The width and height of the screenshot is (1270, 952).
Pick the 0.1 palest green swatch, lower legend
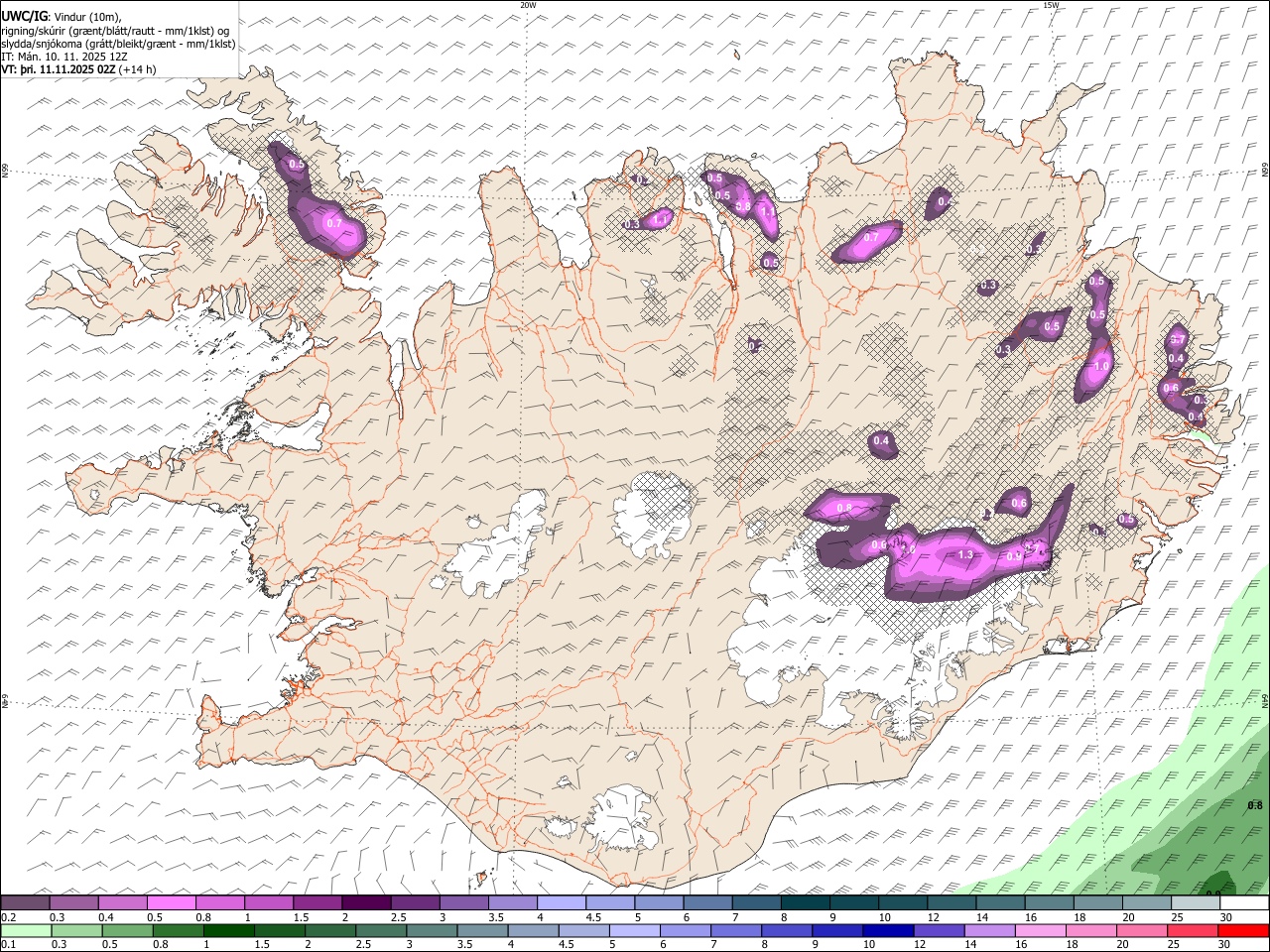coord(26,931)
